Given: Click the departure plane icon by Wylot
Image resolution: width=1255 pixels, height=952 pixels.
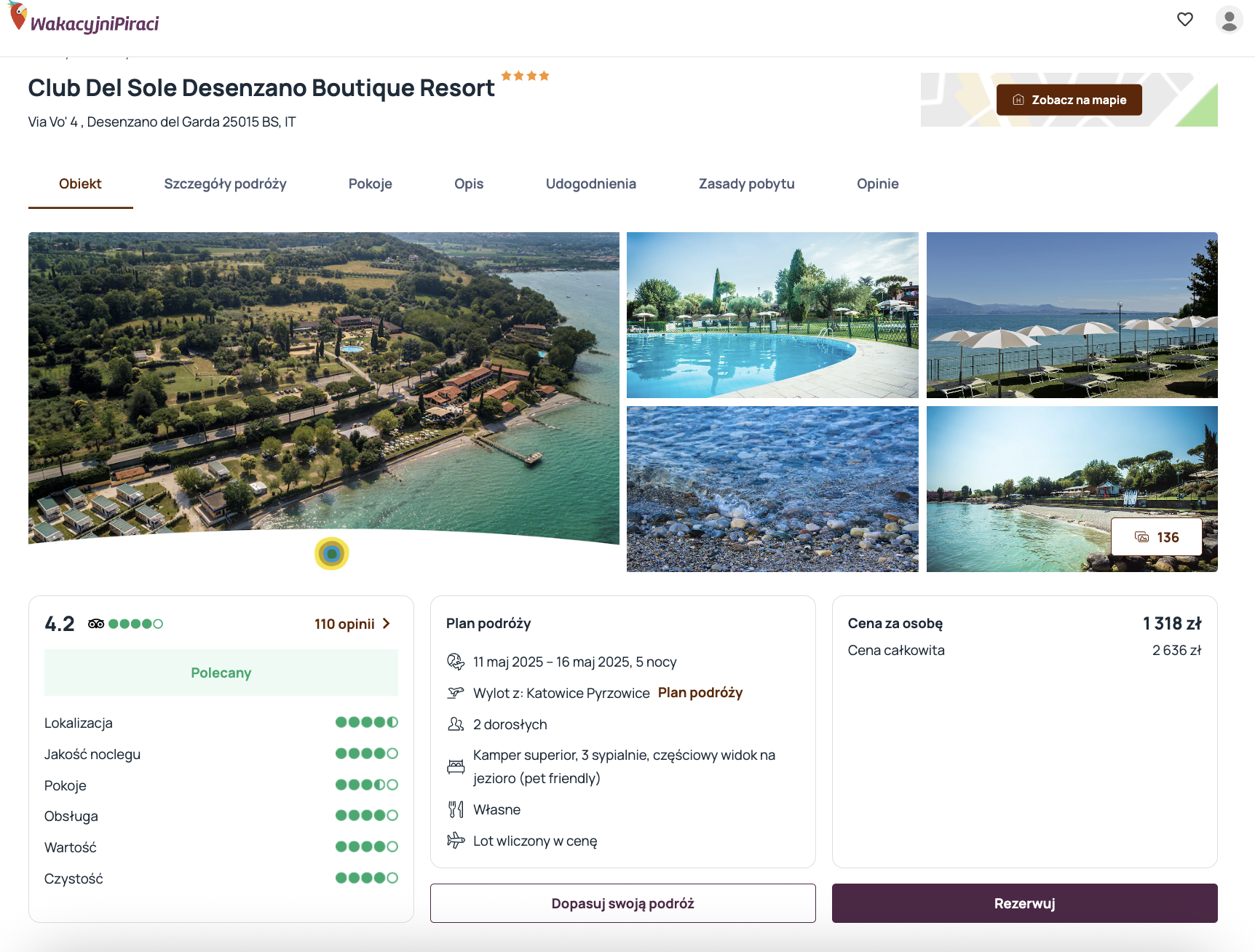Looking at the screenshot, I should tap(456, 693).
